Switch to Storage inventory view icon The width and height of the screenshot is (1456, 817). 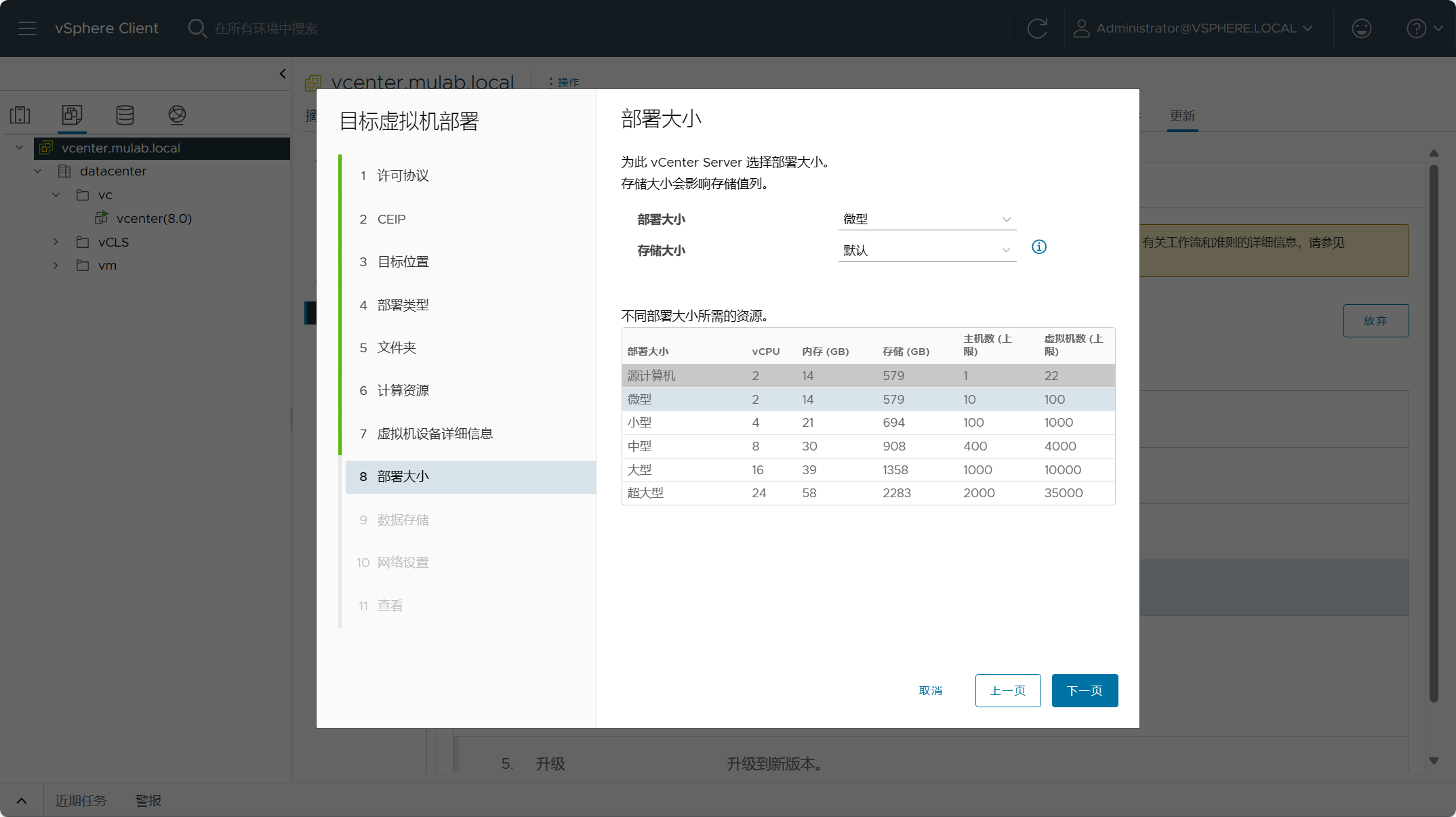125,115
